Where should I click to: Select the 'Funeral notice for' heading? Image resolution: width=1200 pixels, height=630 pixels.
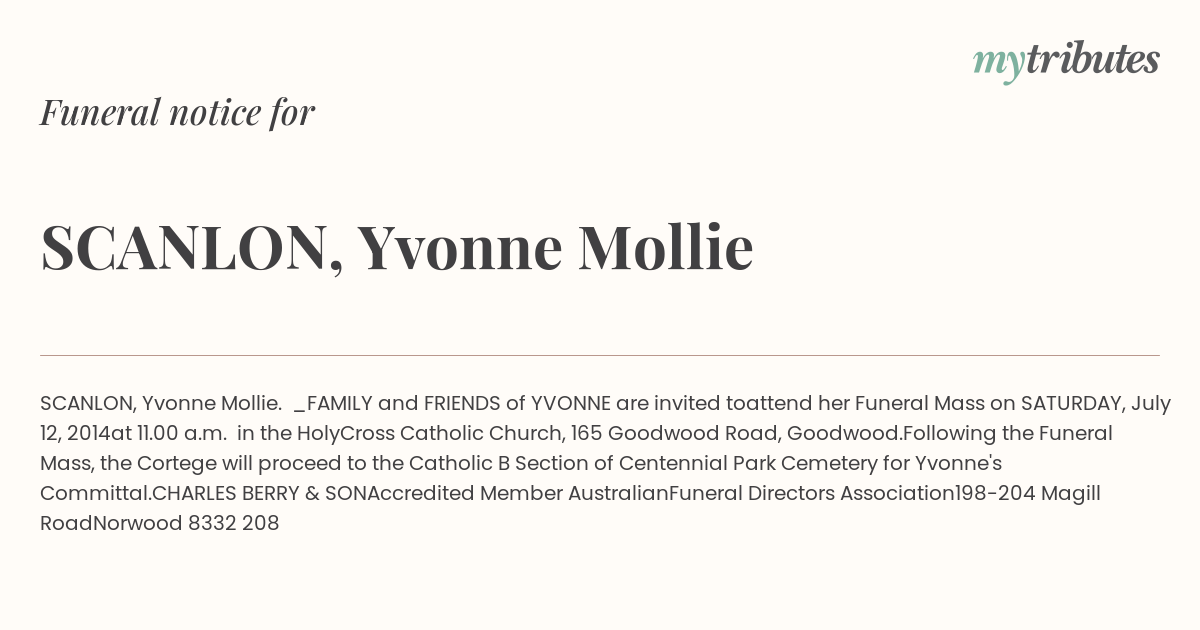(x=178, y=113)
